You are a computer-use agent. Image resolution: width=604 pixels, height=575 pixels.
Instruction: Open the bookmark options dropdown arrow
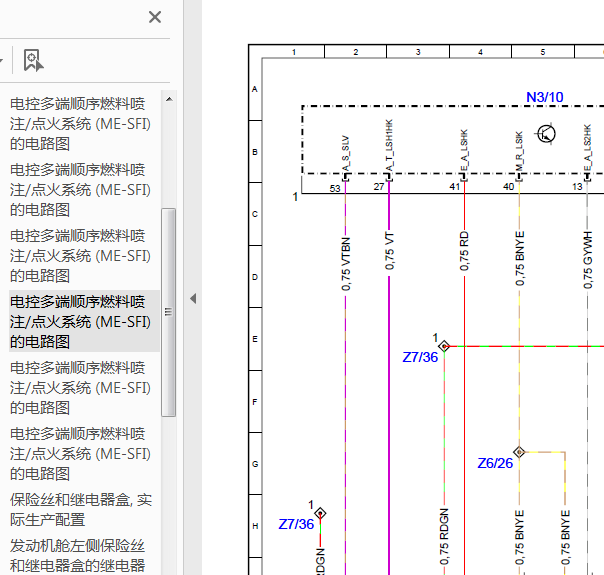coord(1,60)
